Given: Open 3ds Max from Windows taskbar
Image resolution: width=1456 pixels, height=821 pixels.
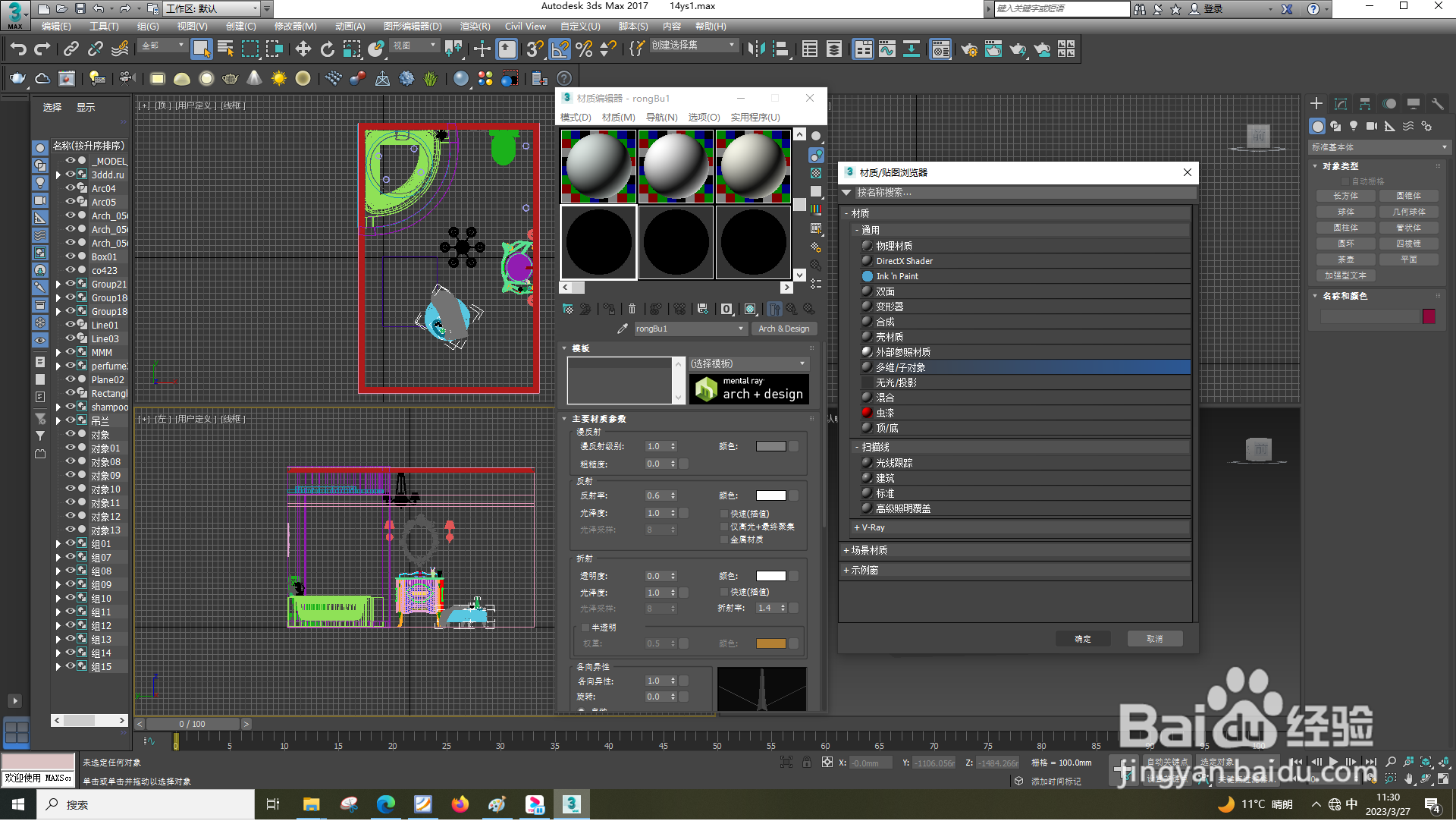Looking at the screenshot, I should tap(571, 804).
